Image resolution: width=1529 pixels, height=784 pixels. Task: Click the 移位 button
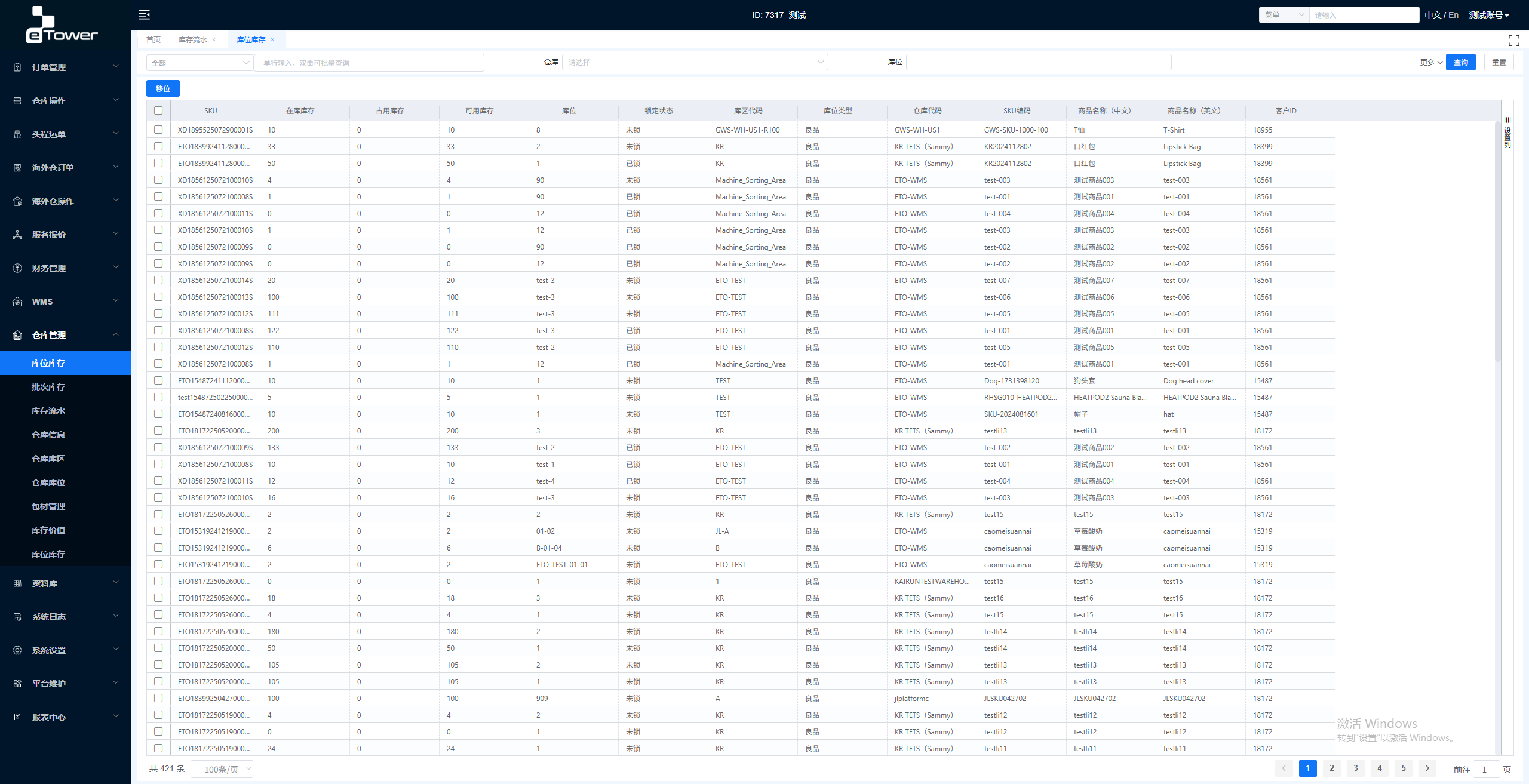tap(162, 88)
